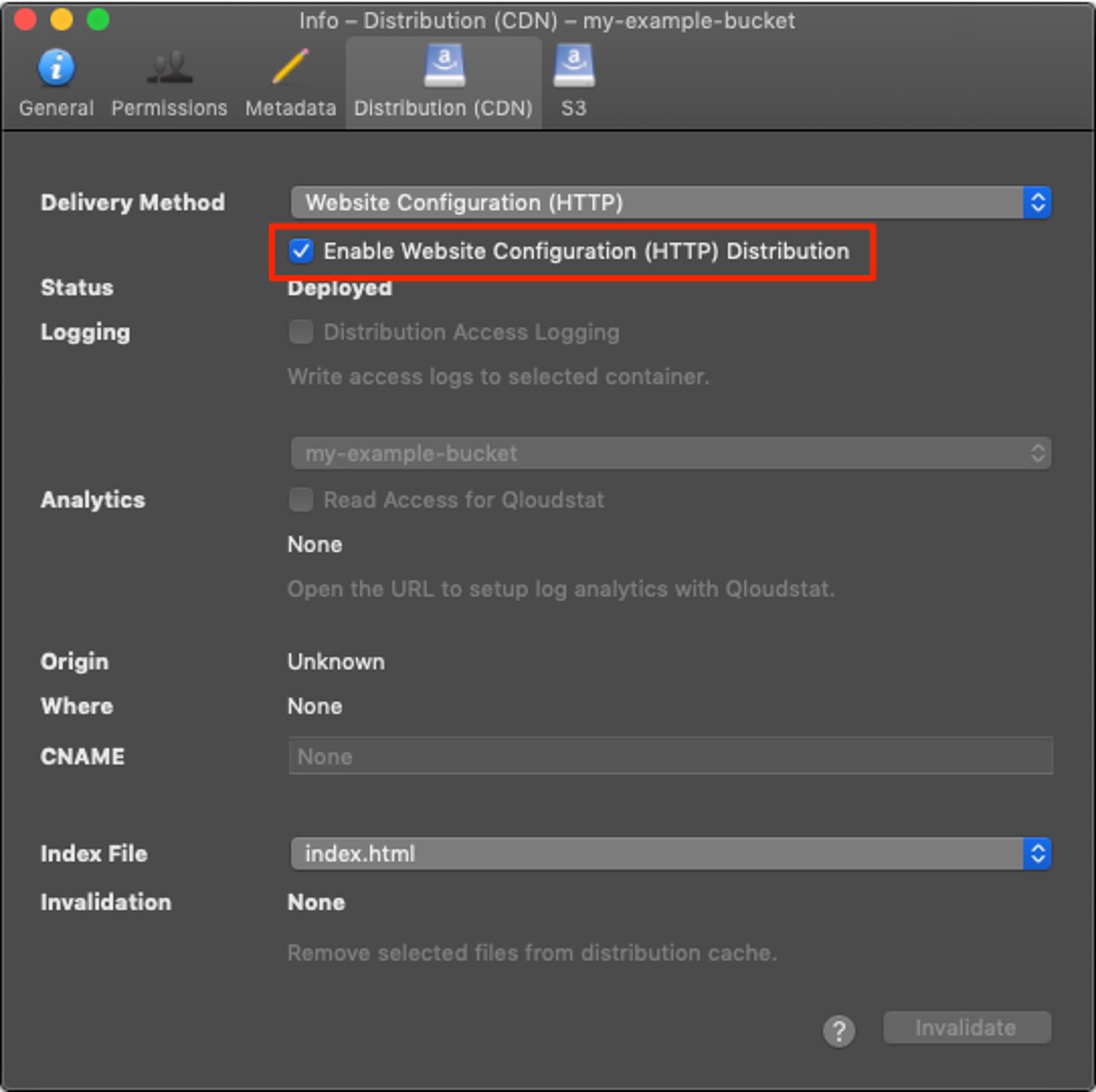The image size is (1096, 1092).
Task: Open the Index File index.html dropdown
Action: tap(670, 854)
